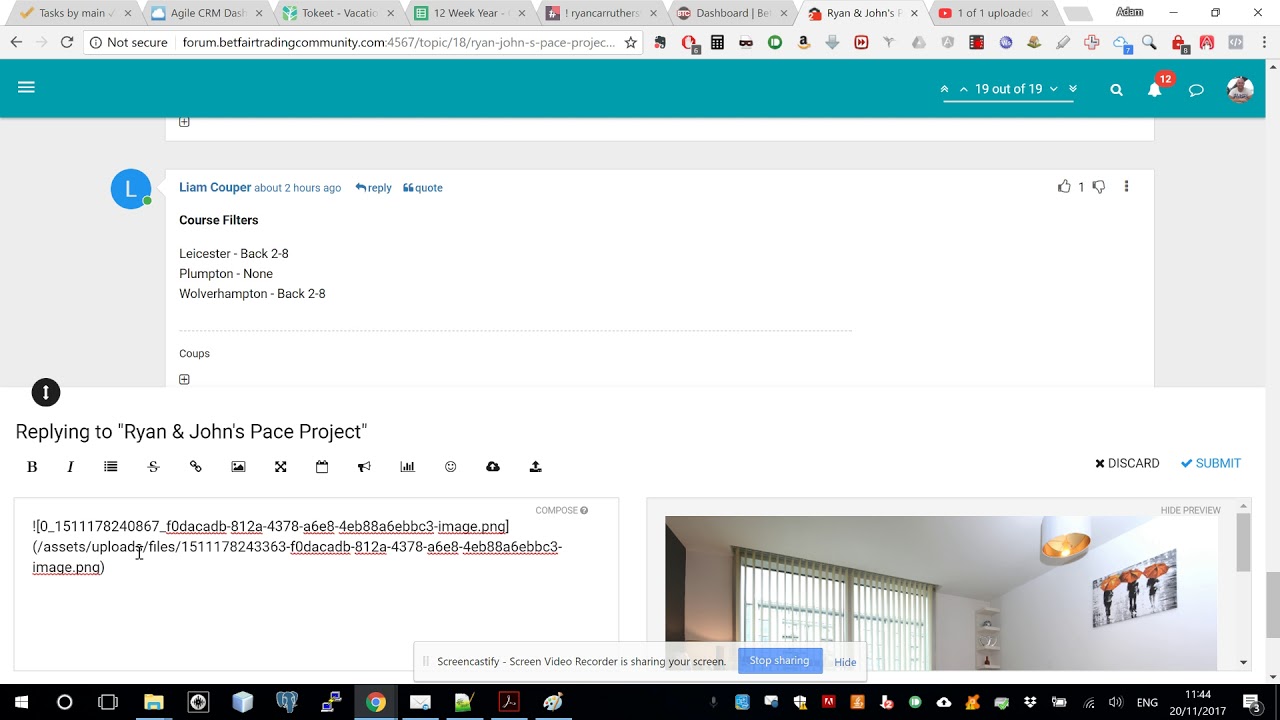
Task: Open the forum search
Action: tap(1116, 89)
